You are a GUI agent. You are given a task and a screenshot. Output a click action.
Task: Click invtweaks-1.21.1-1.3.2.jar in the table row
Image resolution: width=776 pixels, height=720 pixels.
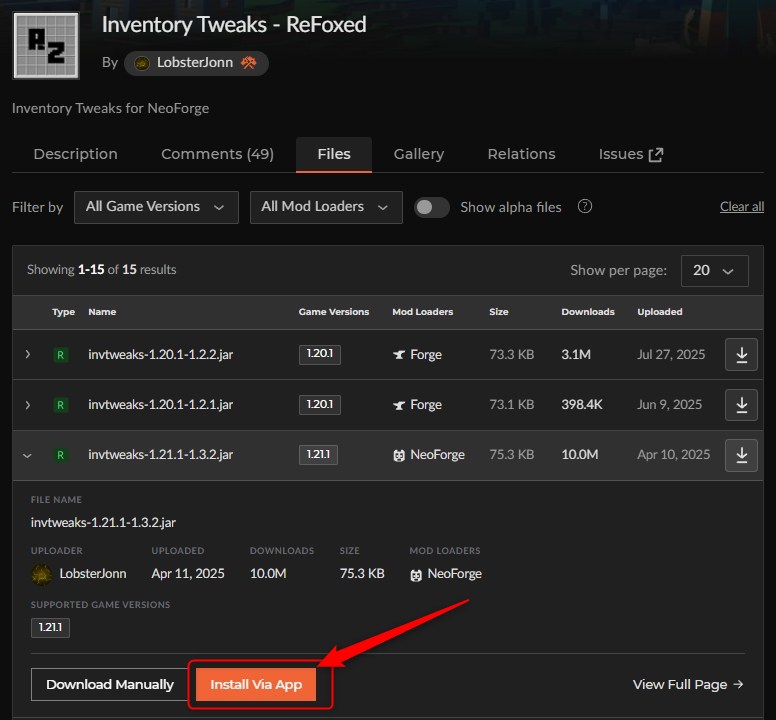click(x=160, y=455)
